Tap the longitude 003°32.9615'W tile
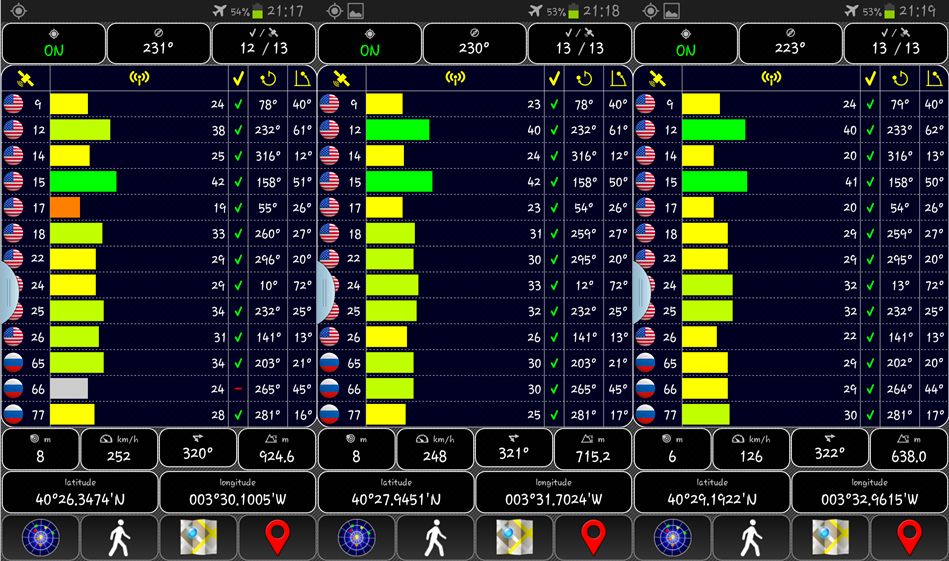This screenshot has height=561, width=949. (x=870, y=492)
